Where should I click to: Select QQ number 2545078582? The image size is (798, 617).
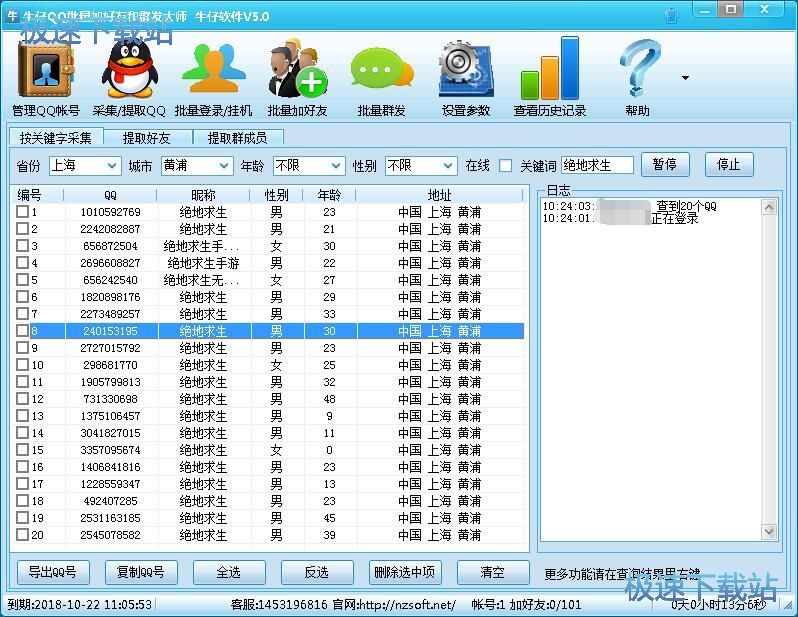coord(110,535)
